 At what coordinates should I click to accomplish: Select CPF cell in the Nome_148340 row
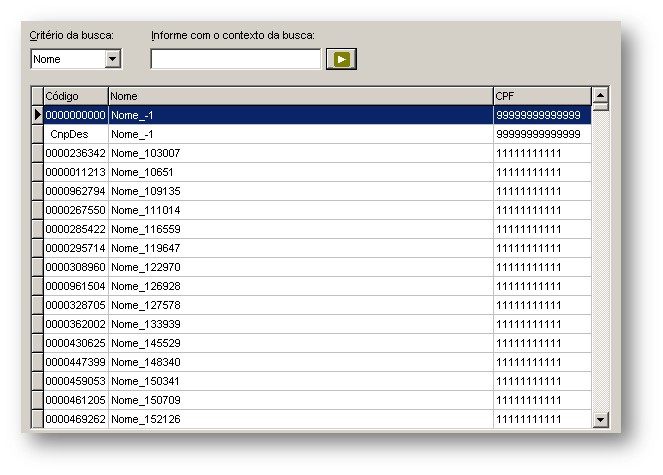pyautogui.click(x=542, y=362)
